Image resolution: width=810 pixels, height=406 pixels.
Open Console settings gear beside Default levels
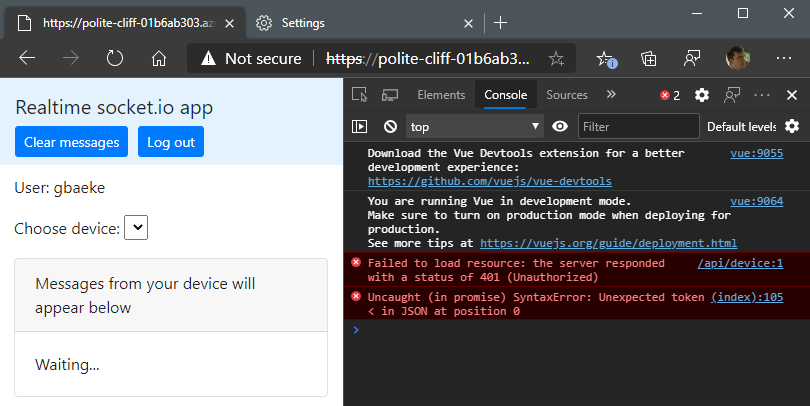pos(792,126)
